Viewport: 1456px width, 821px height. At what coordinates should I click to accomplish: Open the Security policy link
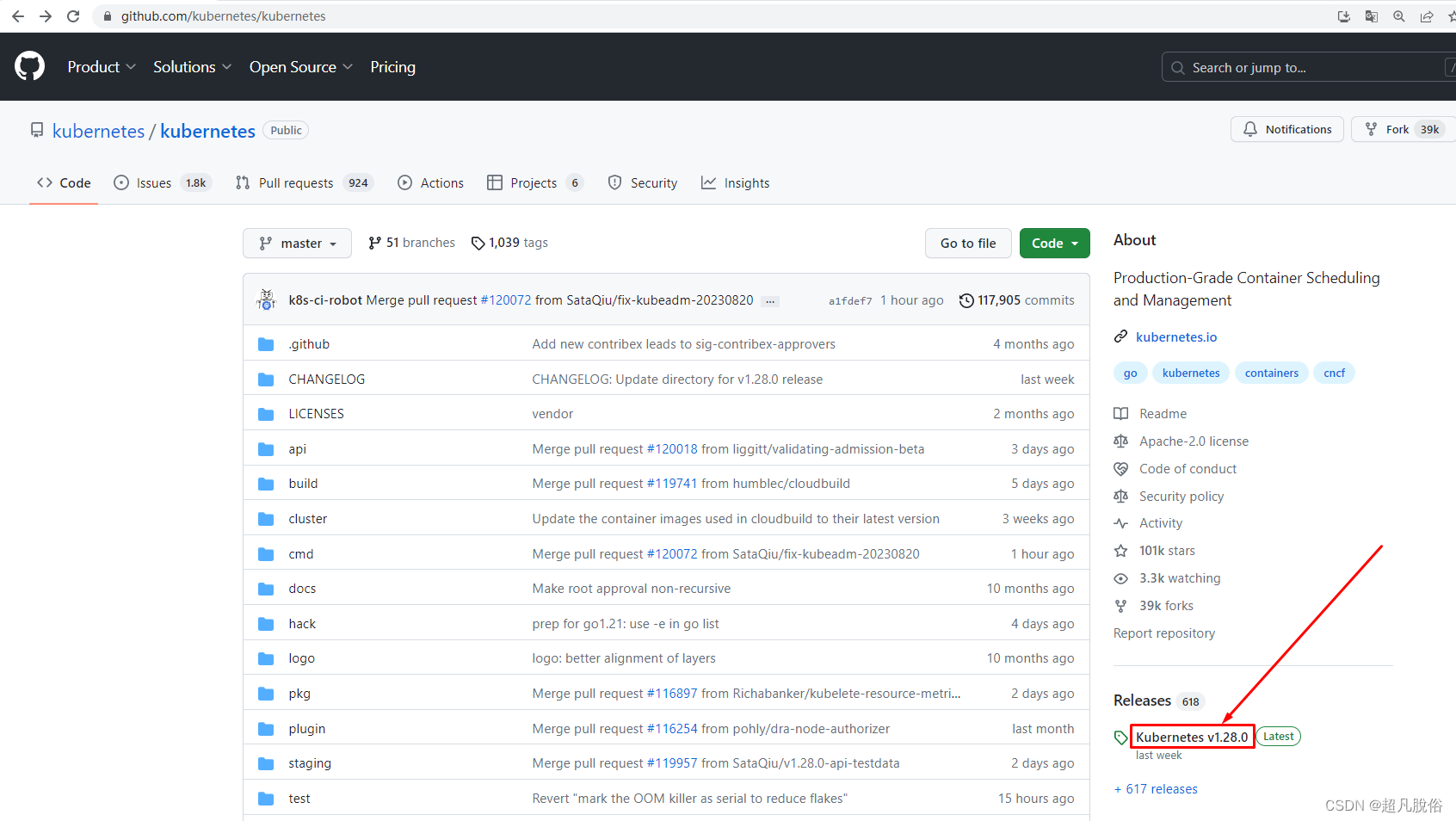1181,497
